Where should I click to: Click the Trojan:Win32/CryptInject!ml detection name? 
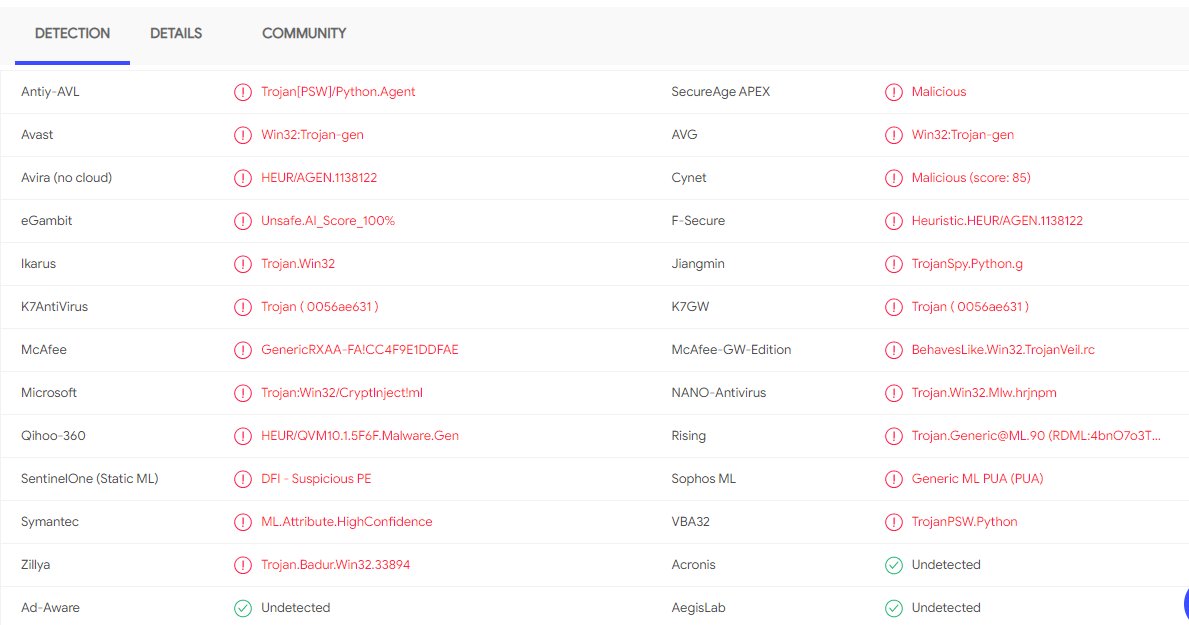click(x=342, y=393)
